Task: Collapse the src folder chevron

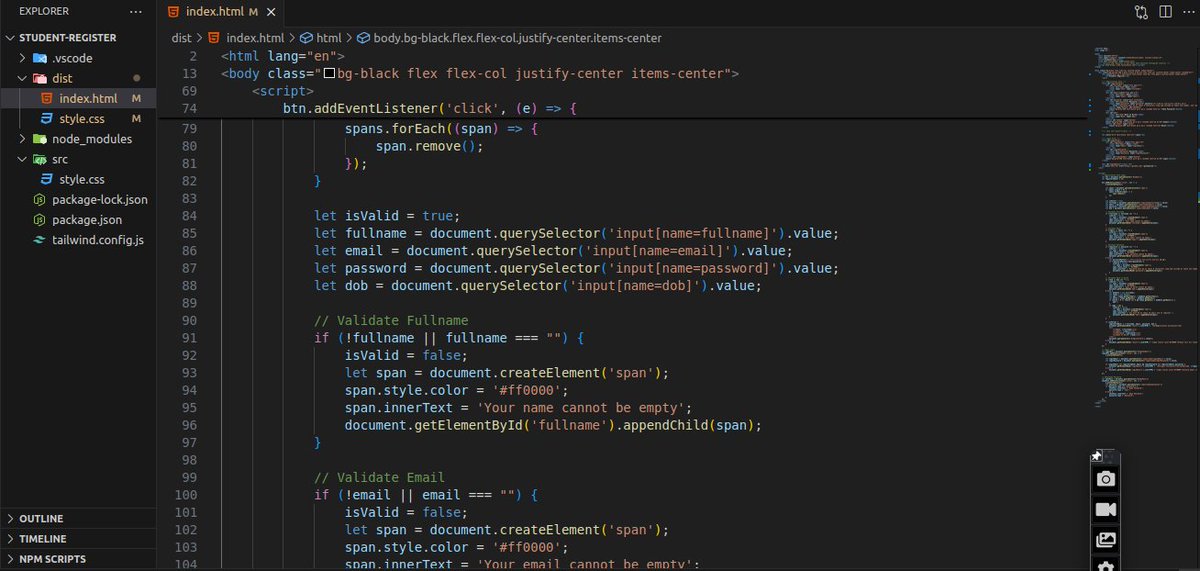Action: [x=22, y=159]
